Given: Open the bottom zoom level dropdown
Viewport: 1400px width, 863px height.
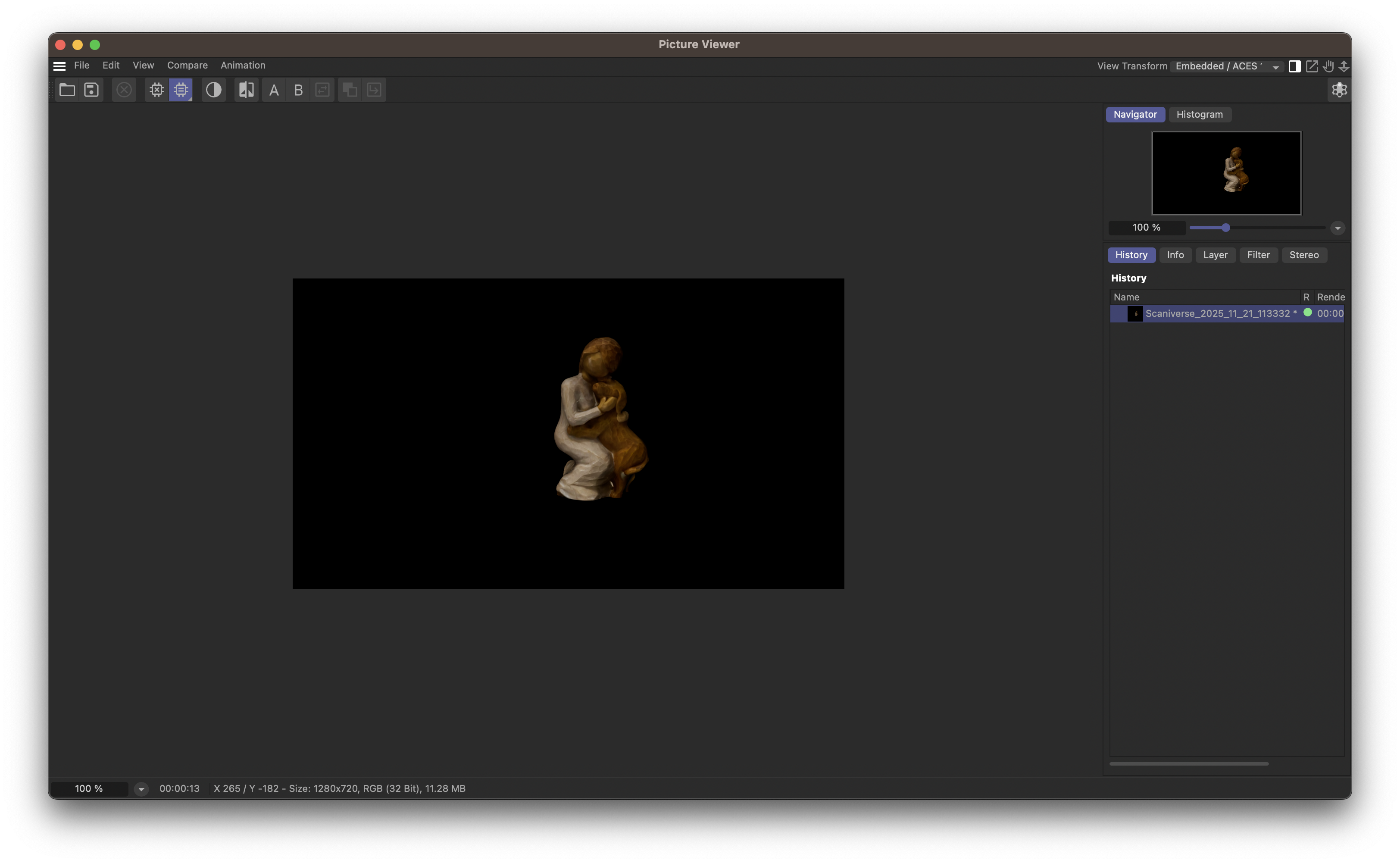Looking at the screenshot, I should click(141, 788).
